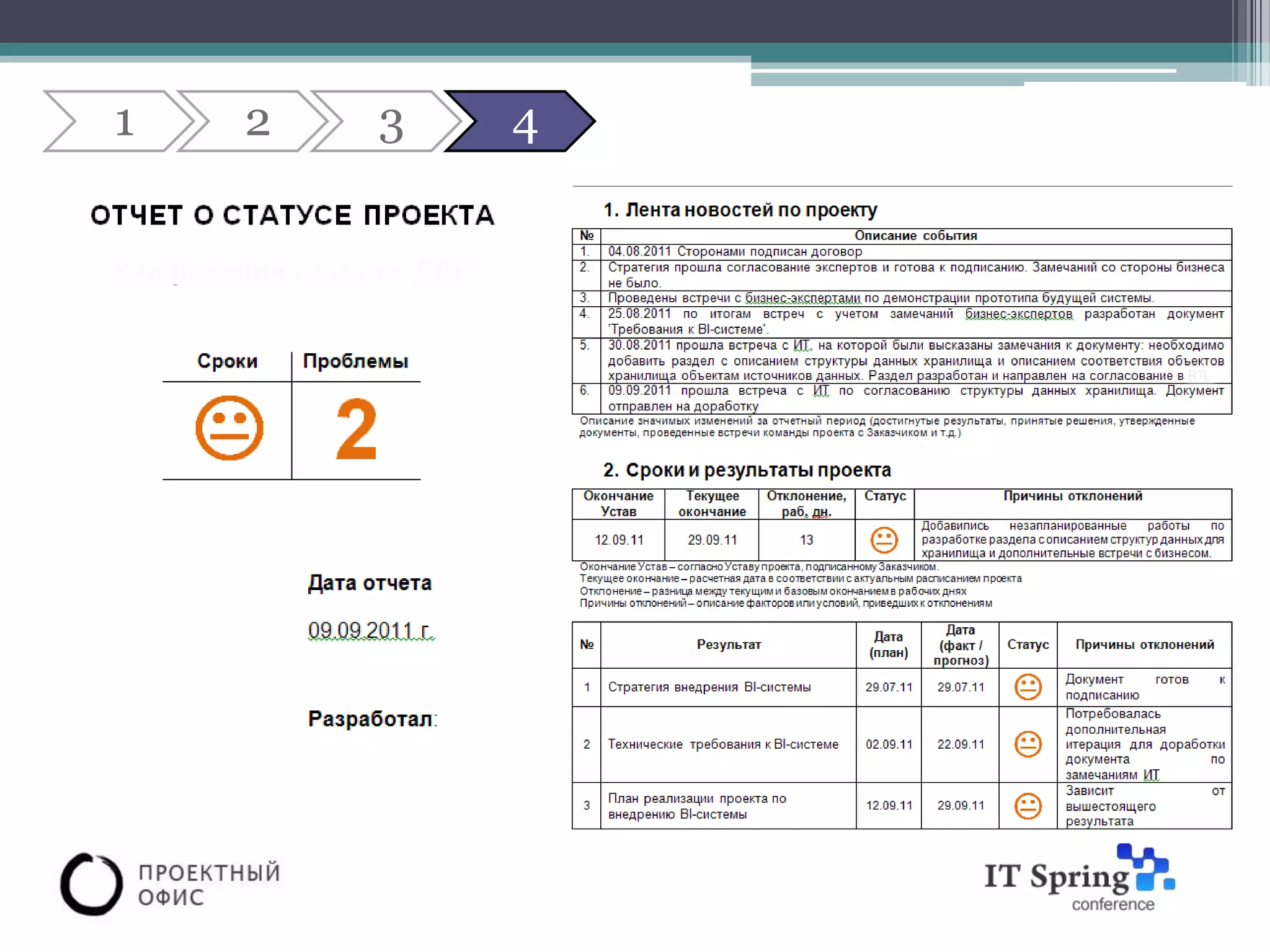Click the Лента новостей по проекту heading
1270x952 pixels.
(x=740, y=210)
